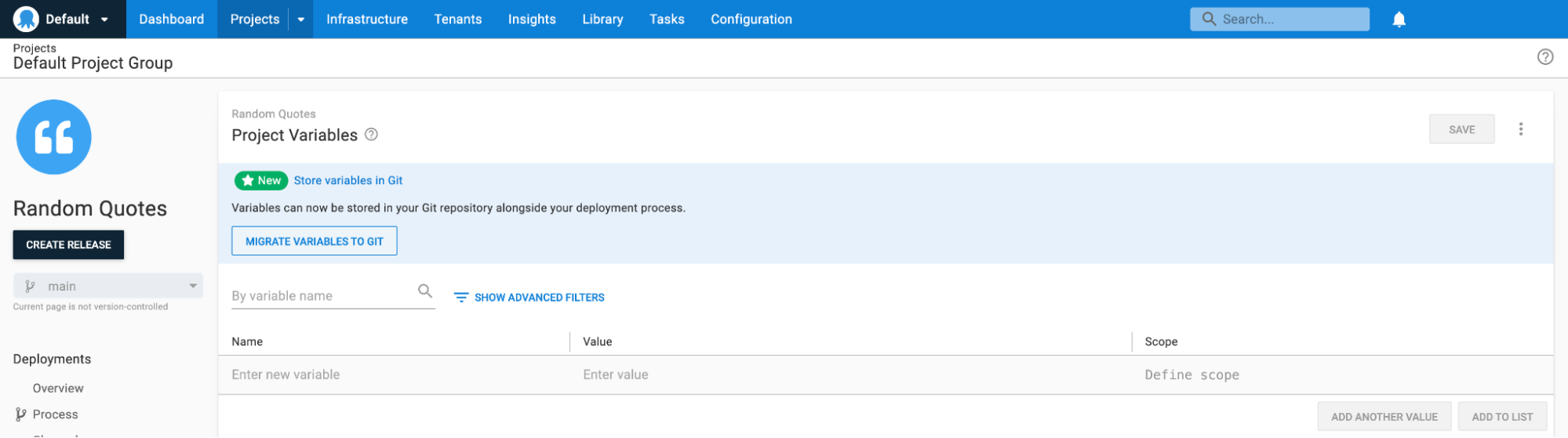Screen dimensions: 1568x438
Task: Navigate to Tenants
Action: (x=458, y=19)
